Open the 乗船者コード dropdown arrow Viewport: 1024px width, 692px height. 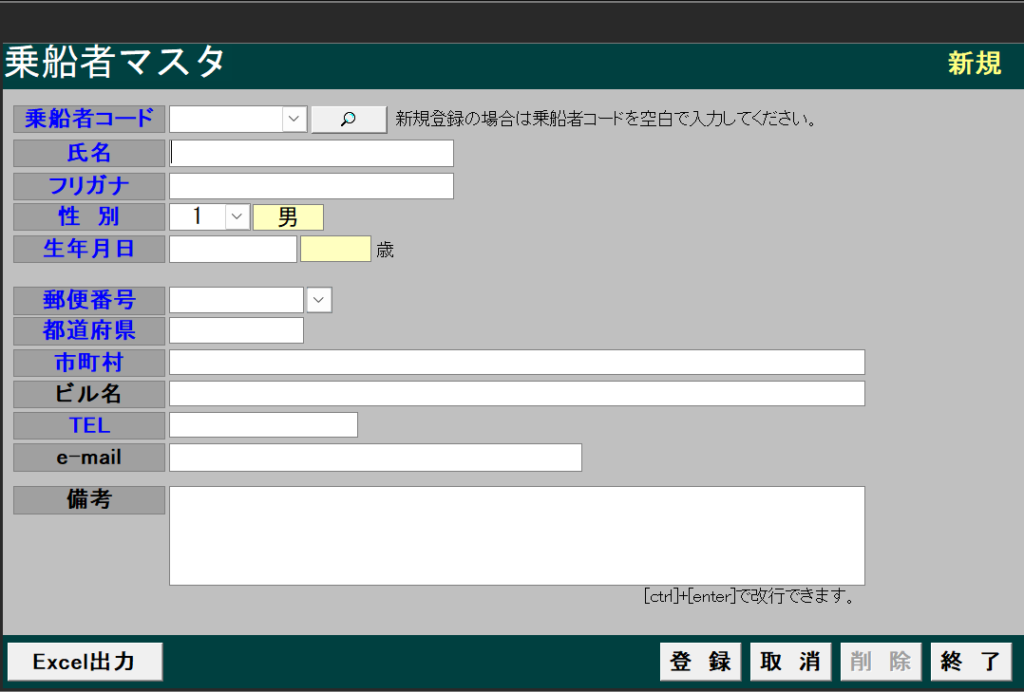pos(294,119)
